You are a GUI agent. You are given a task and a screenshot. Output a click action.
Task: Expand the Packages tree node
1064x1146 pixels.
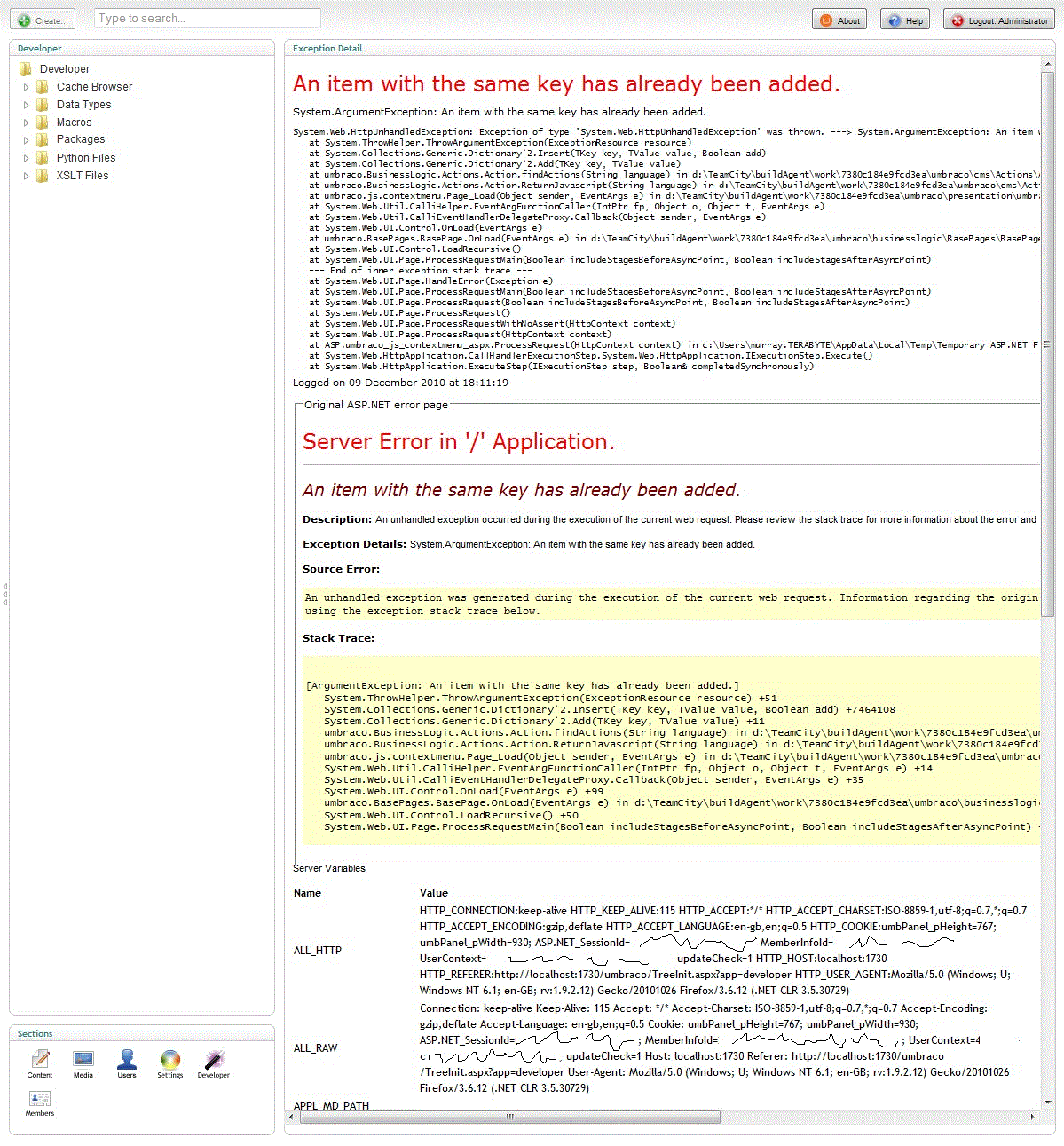(26, 140)
